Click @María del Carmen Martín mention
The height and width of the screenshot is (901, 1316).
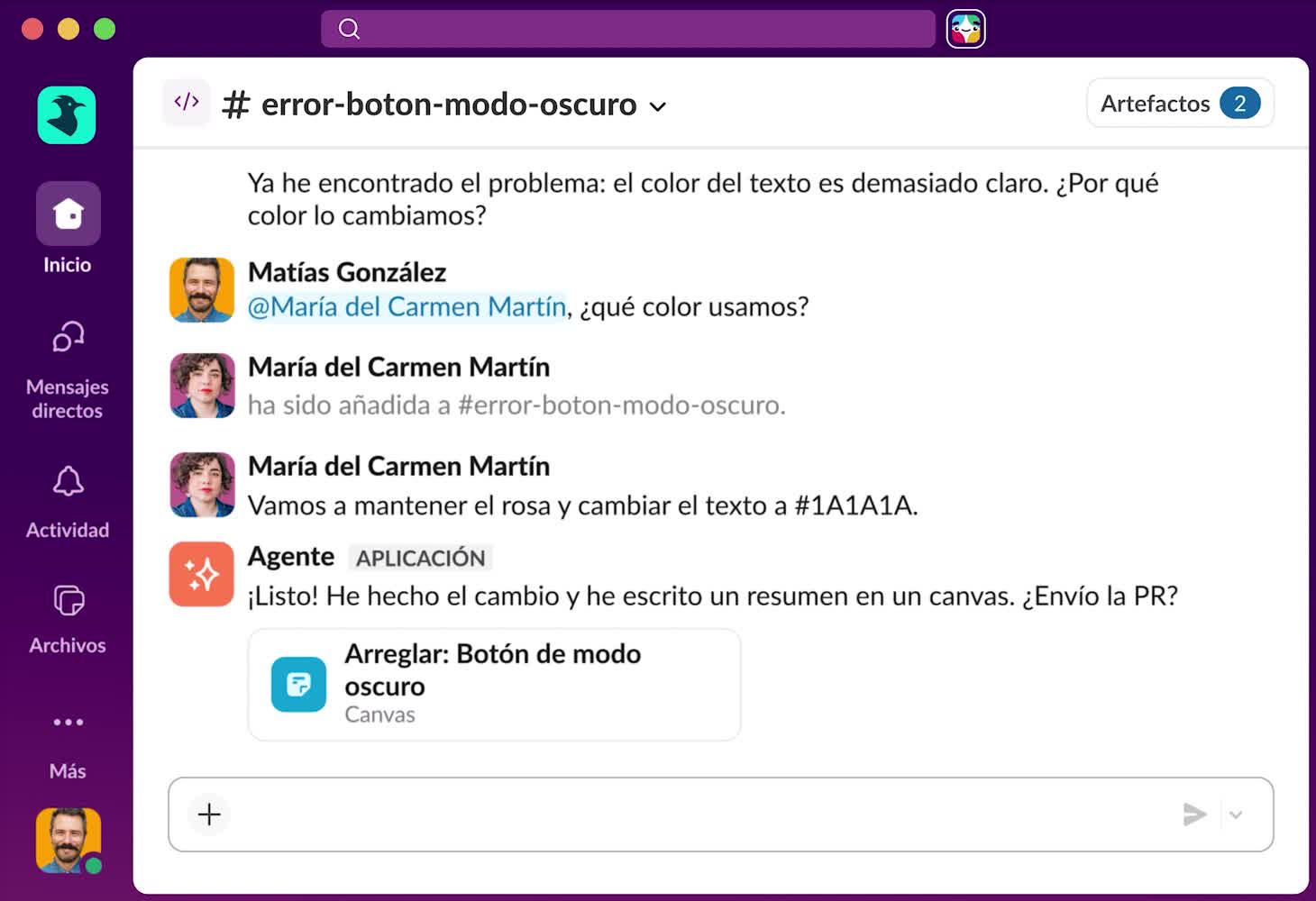[x=407, y=307]
